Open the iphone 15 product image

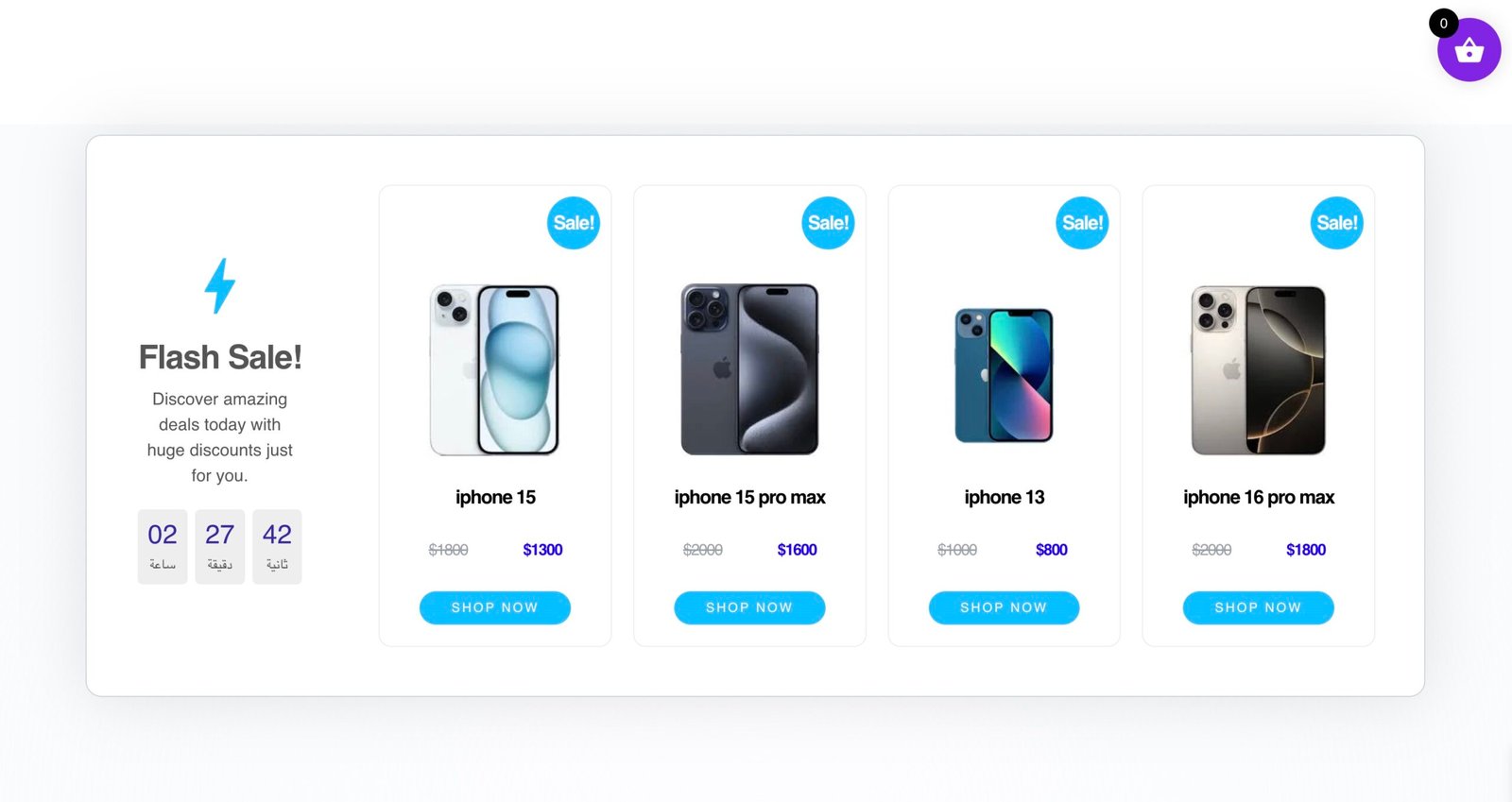point(495,369)
